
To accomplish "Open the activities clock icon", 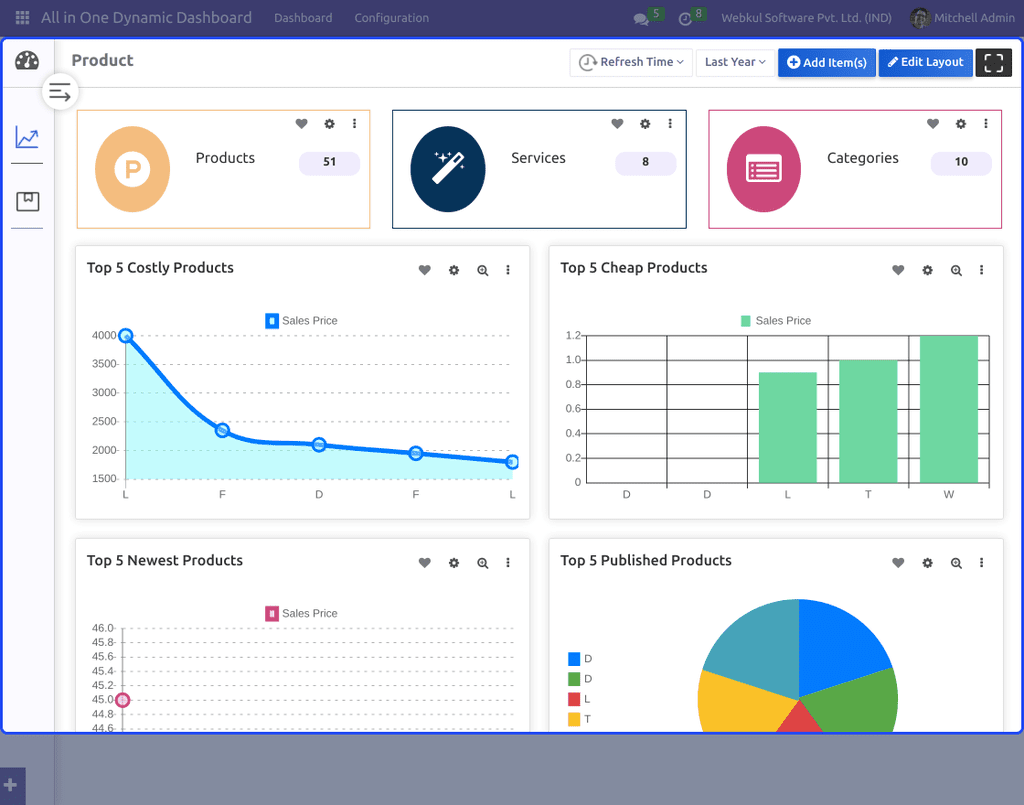I will 685,18.
